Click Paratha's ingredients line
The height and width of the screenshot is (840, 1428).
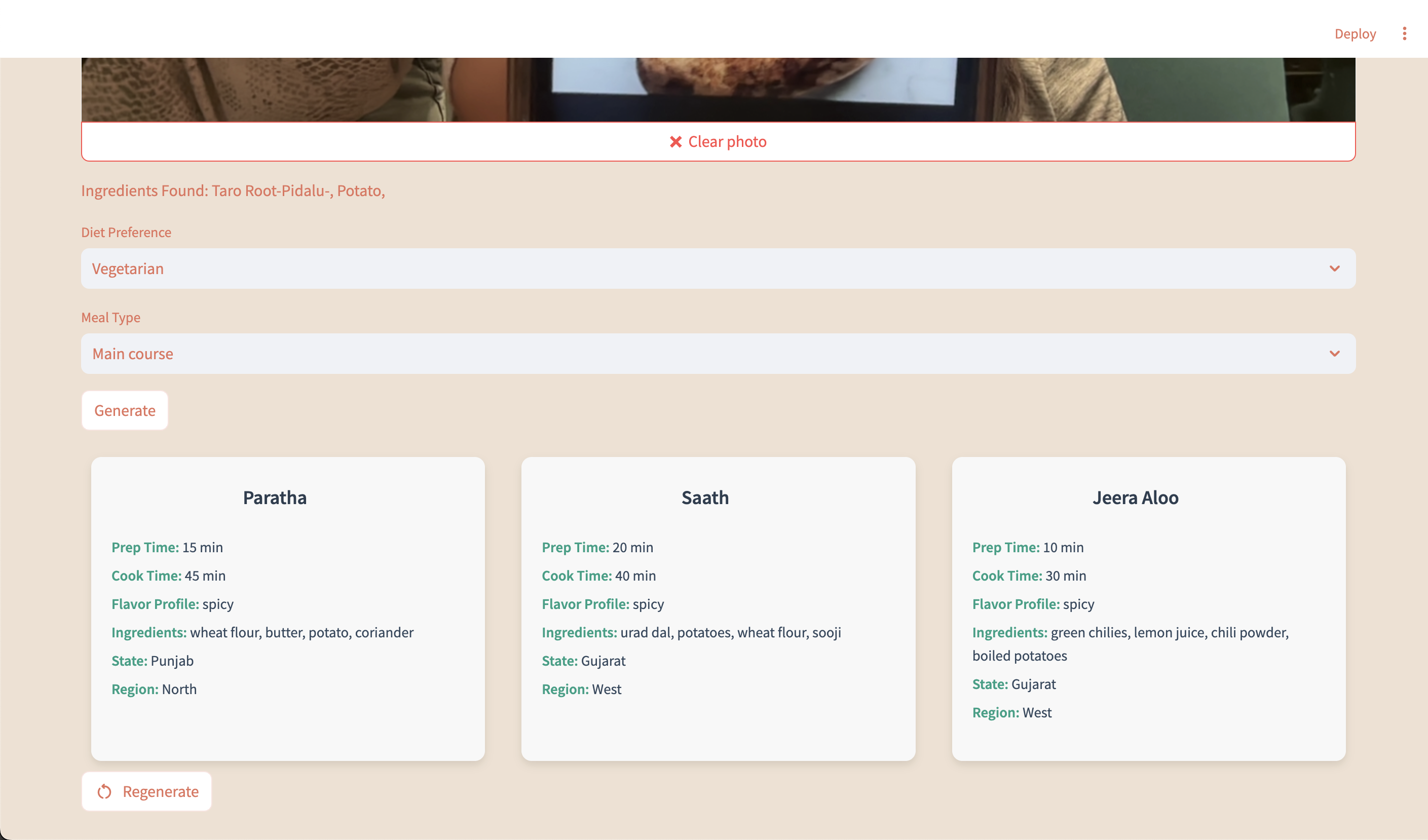[x=262, y=632]
